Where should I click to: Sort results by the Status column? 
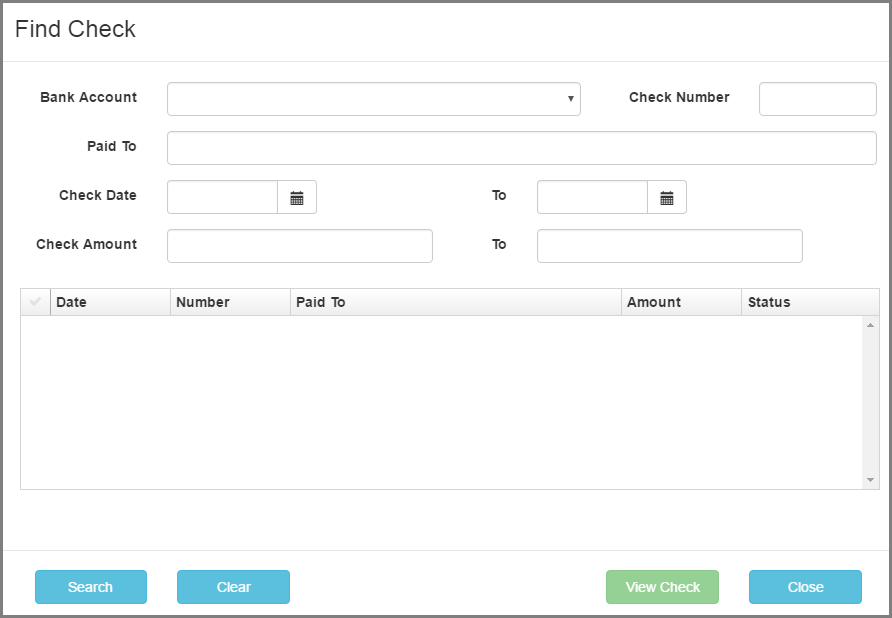coord(810,302)
